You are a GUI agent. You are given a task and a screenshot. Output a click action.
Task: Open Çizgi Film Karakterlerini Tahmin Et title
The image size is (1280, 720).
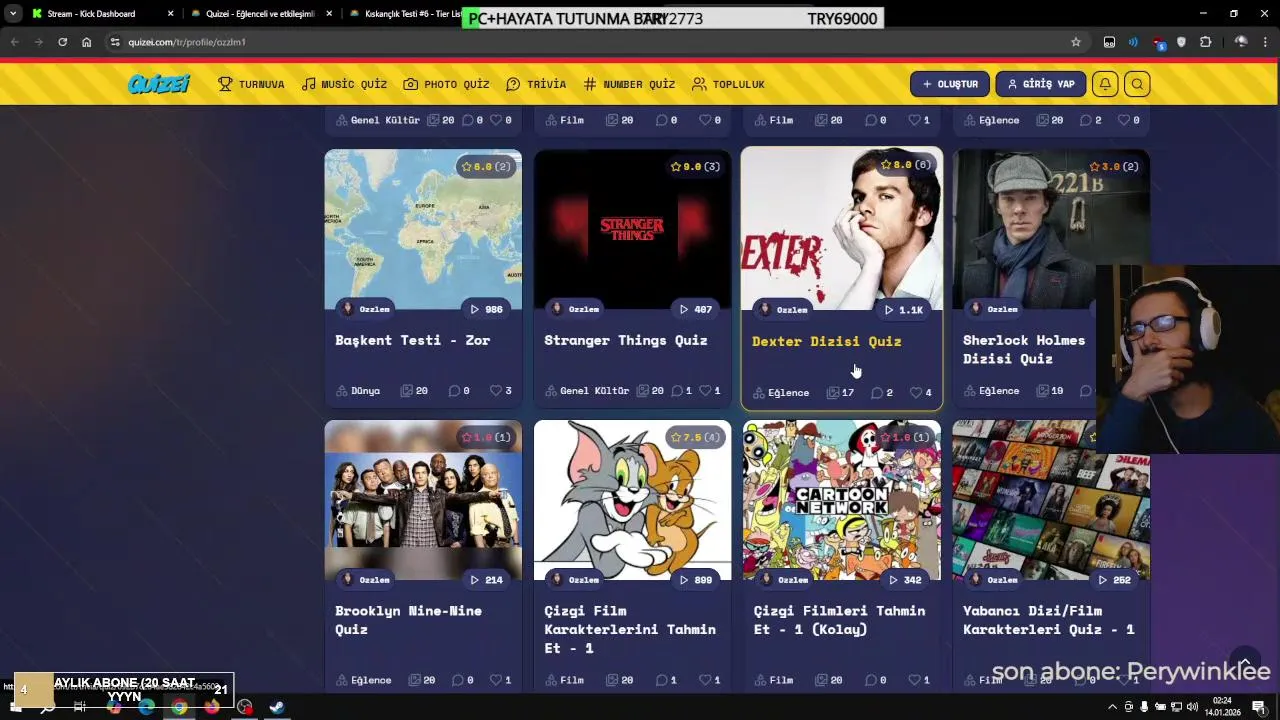(630, 629)
